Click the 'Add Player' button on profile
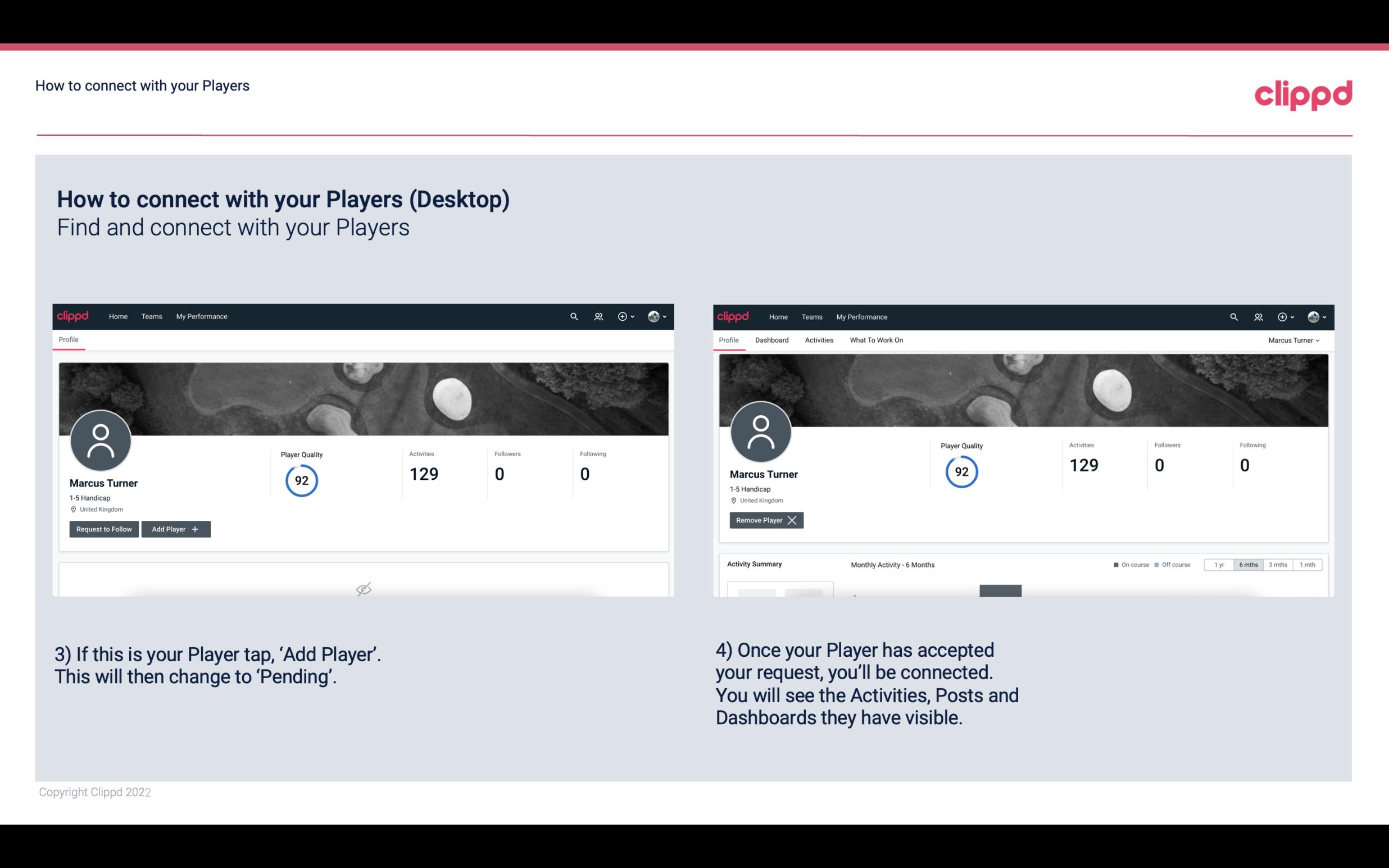This screenshot has width=1389, height=868. coord(176,528)
